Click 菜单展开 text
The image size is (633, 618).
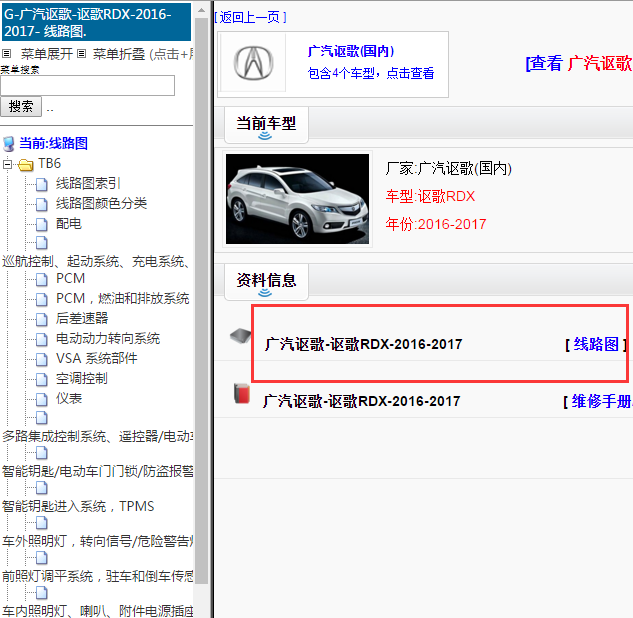[47, 54]
